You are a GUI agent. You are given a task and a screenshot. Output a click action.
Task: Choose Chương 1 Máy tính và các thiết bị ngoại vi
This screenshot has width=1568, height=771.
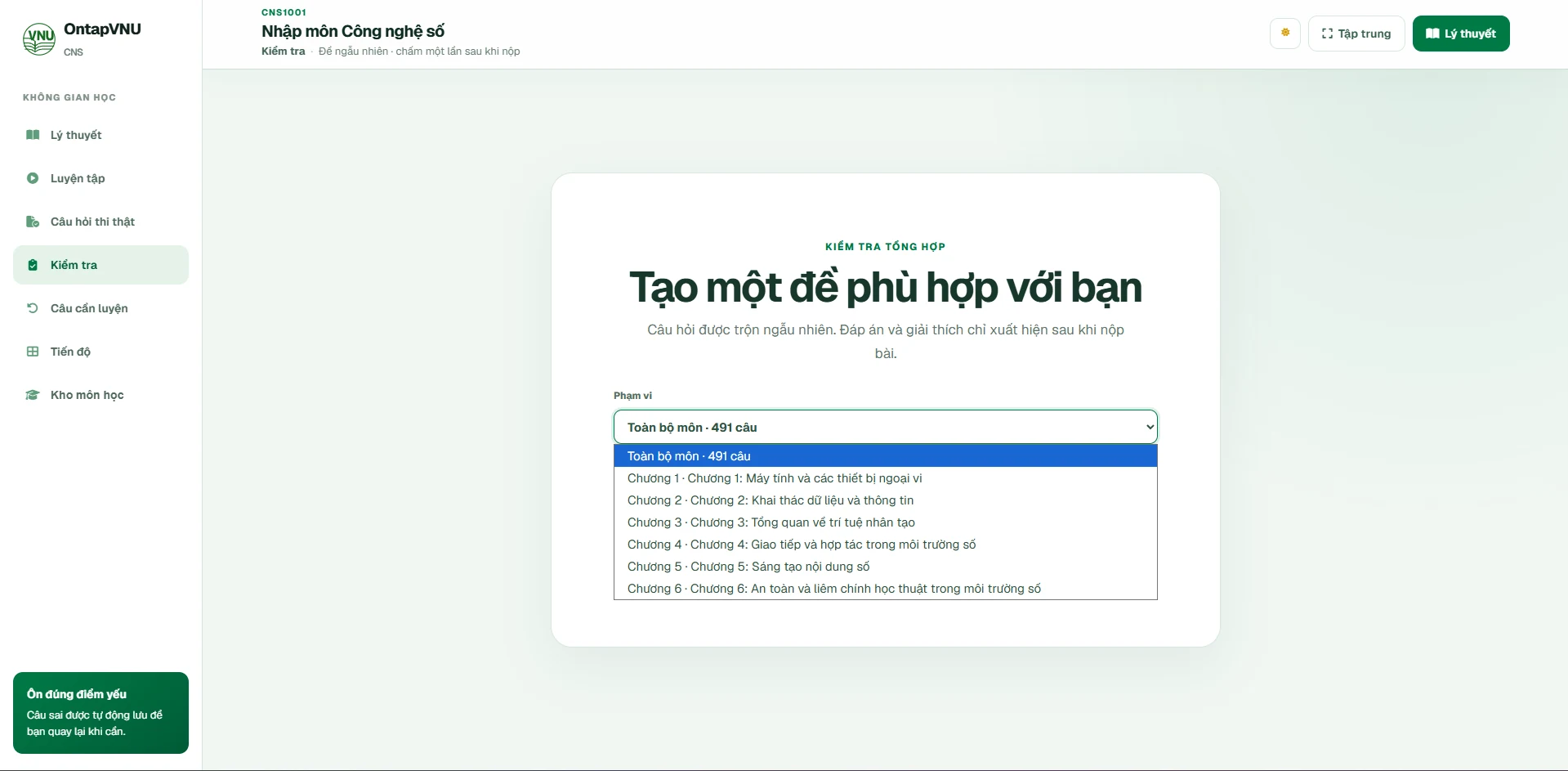(x=886, y=478)
